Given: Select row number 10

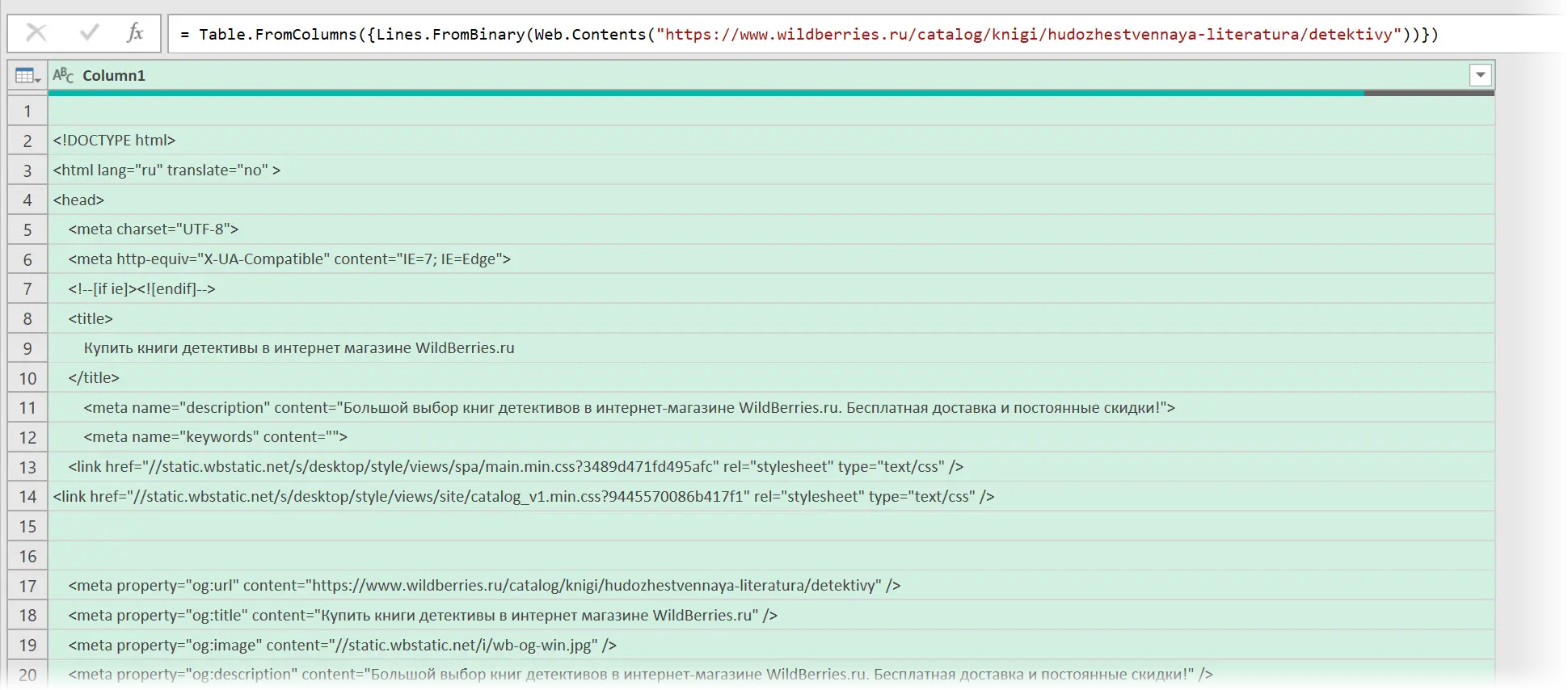Looking at the screenshot, I should tap(27, 378).
